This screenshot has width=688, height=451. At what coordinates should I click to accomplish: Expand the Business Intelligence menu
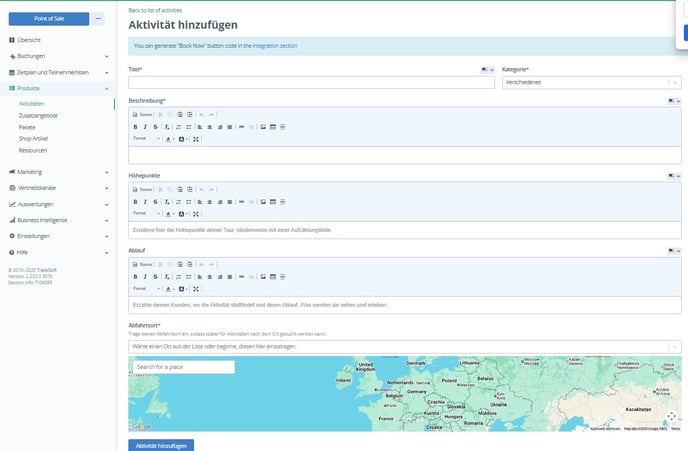point(58,220)
